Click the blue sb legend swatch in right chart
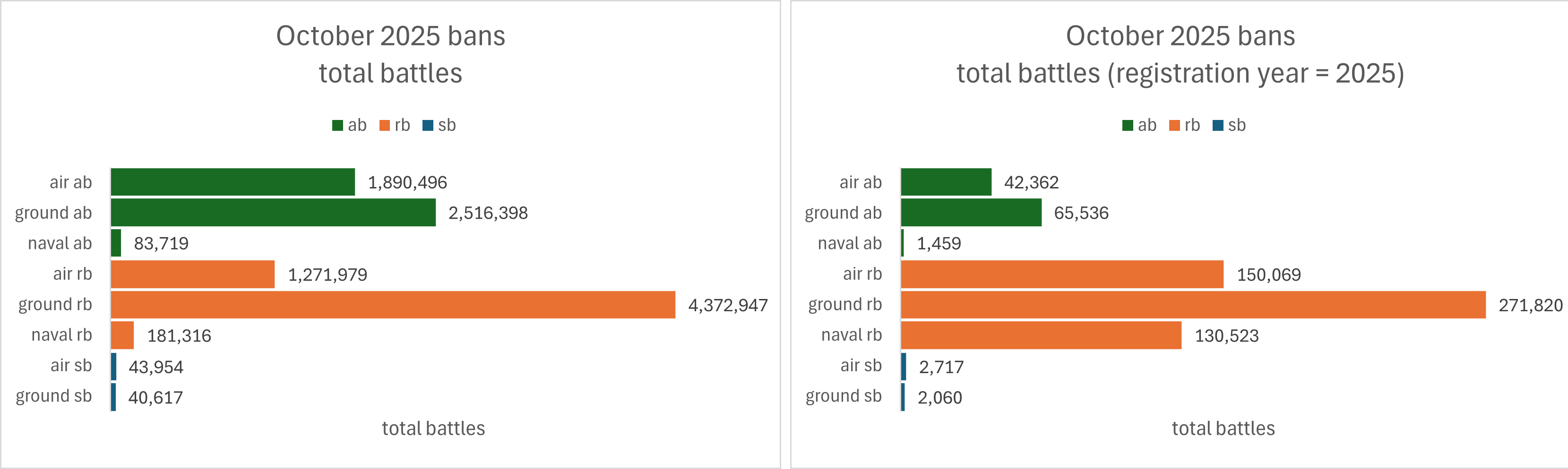The width and height of the screenshot is (1568, 469). (x=1218, y=126)
